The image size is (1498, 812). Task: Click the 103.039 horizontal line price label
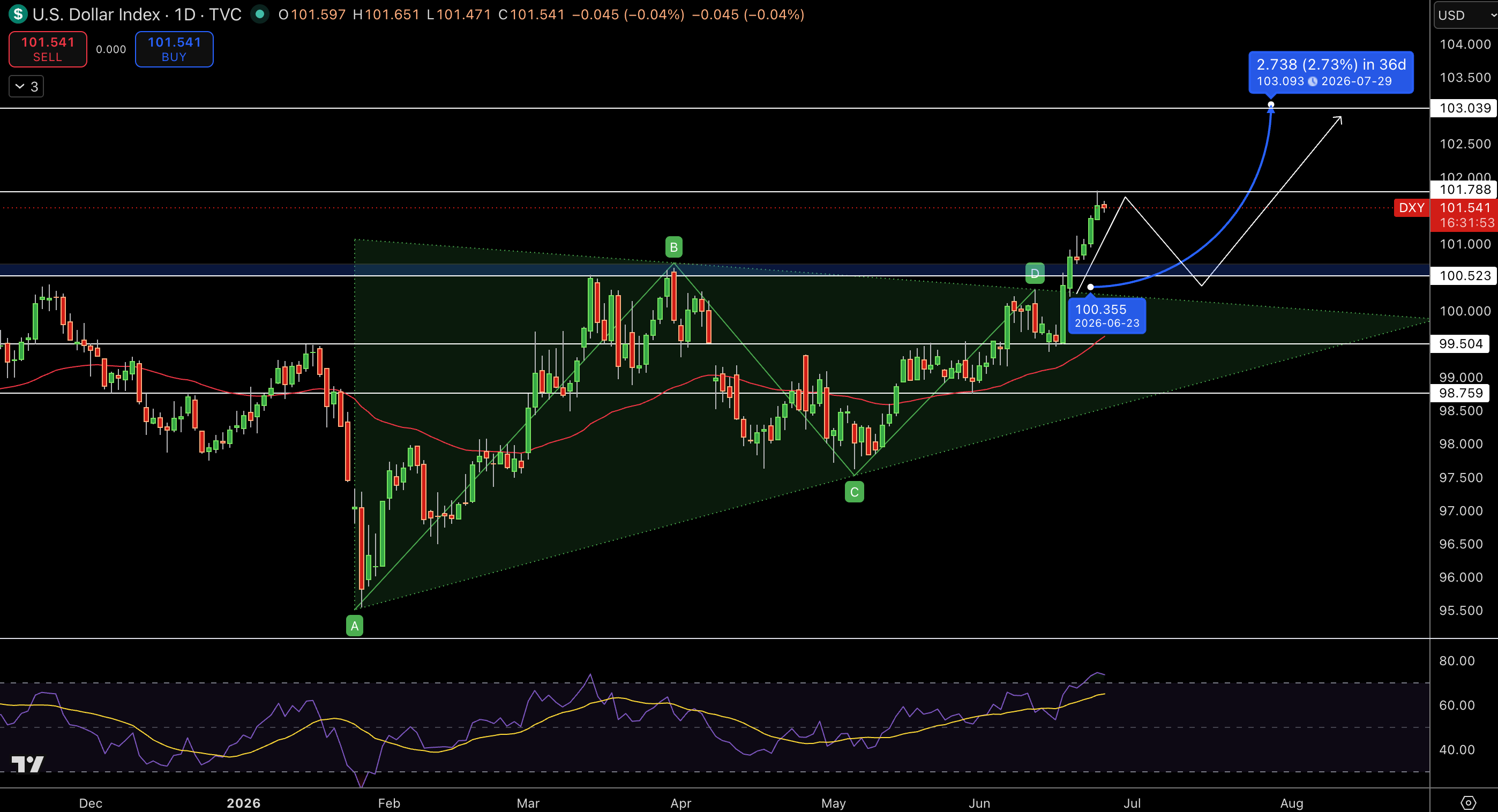1464,108
